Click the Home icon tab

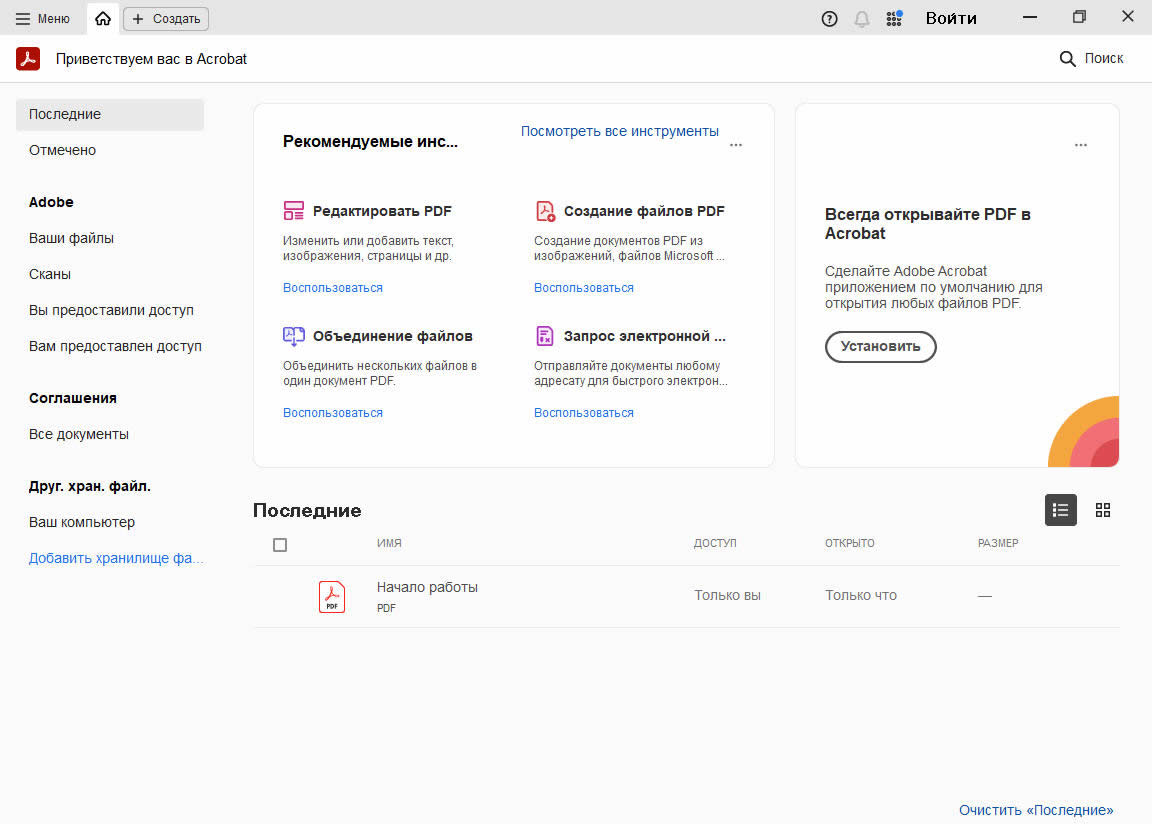pyautogui.click(x=103, y=18)
